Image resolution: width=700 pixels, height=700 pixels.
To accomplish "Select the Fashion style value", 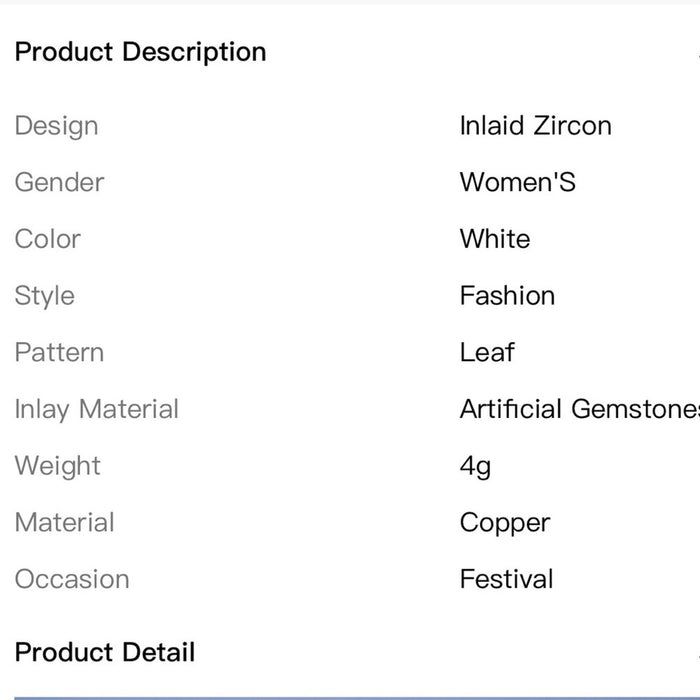I will (x=507, y=296).
